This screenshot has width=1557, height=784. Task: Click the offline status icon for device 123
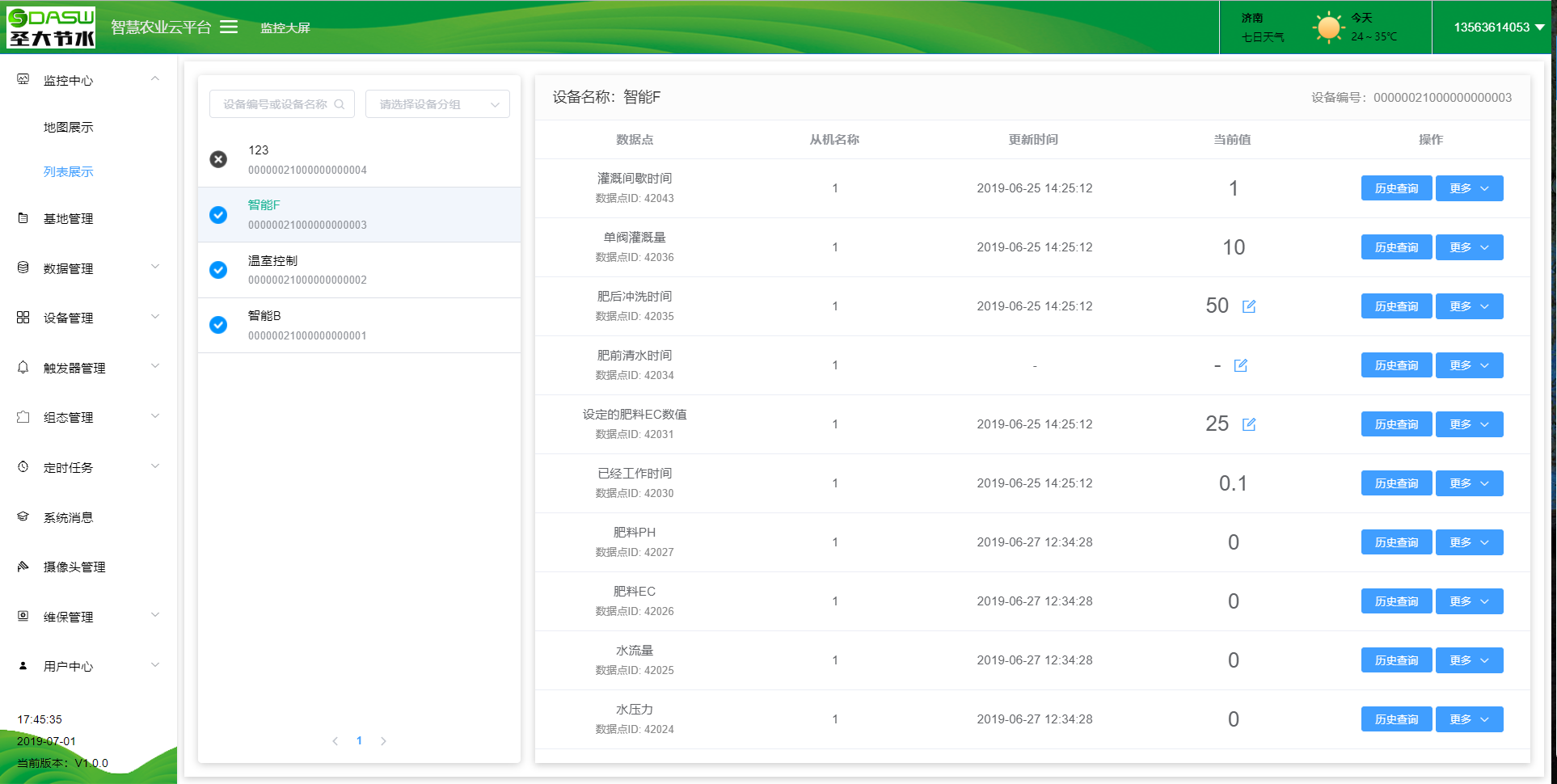(x=218, y=159)
